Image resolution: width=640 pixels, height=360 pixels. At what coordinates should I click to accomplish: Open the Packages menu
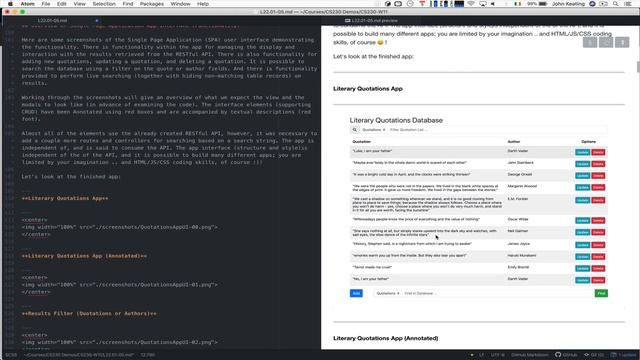[152, 4]
